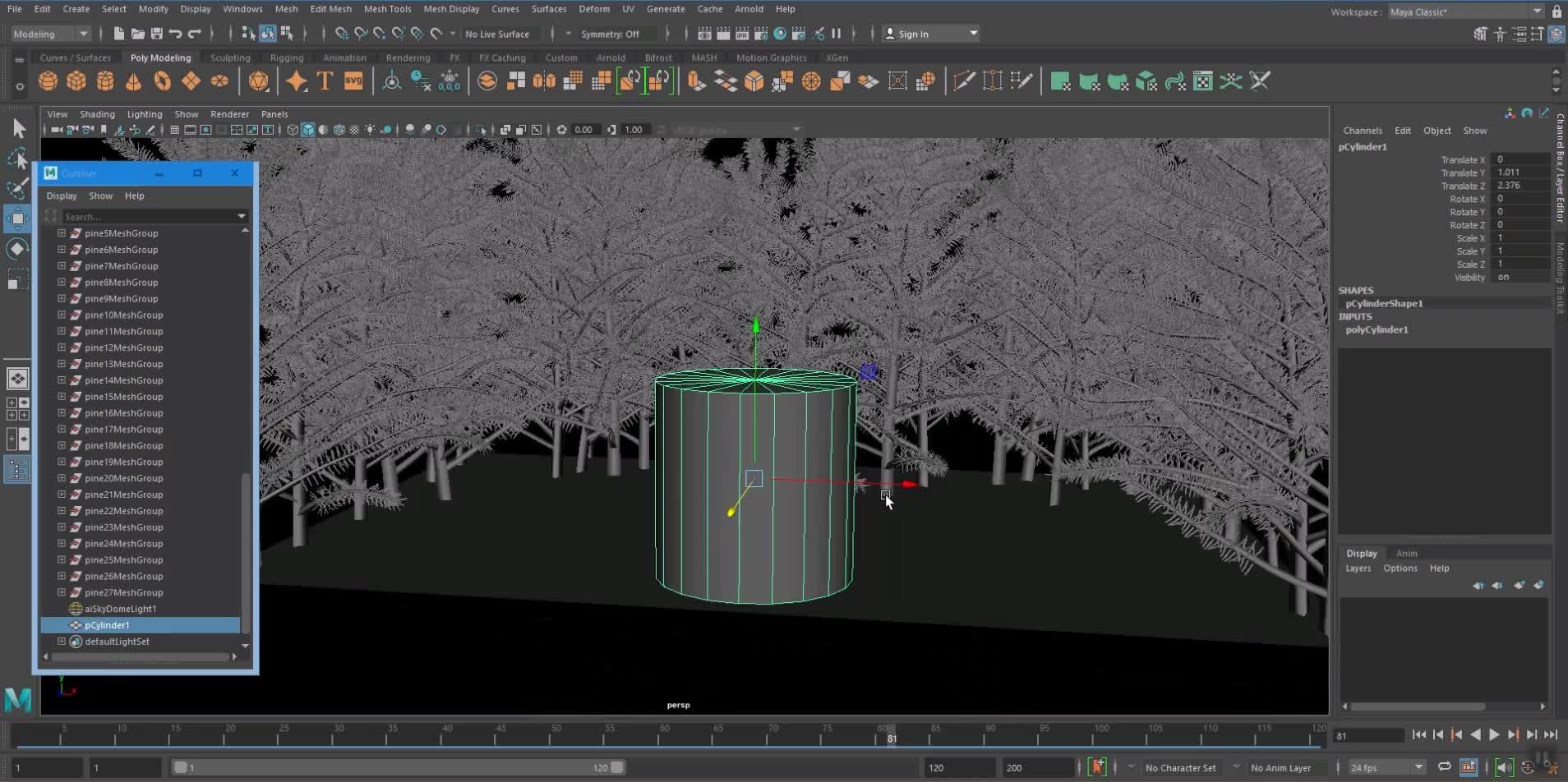The image size is (1568, 782).
Task: Click the SVG import shelf icon
Action: (353, 80)
